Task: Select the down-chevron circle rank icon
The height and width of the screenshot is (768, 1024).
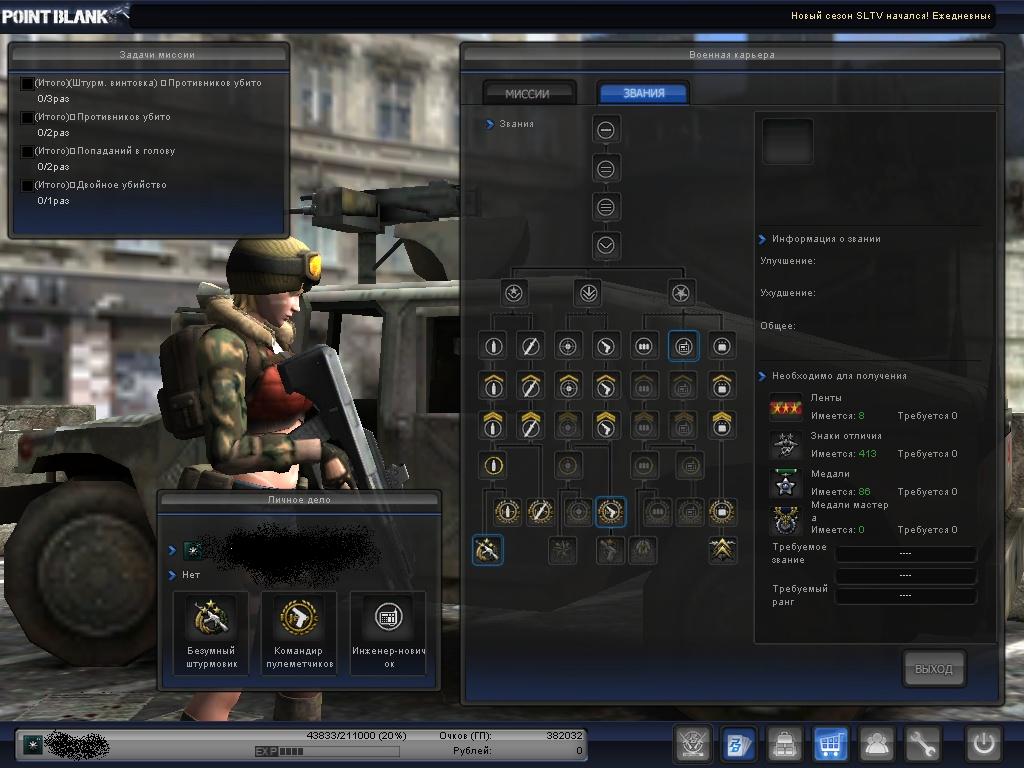Action: (x=606, y=246)
